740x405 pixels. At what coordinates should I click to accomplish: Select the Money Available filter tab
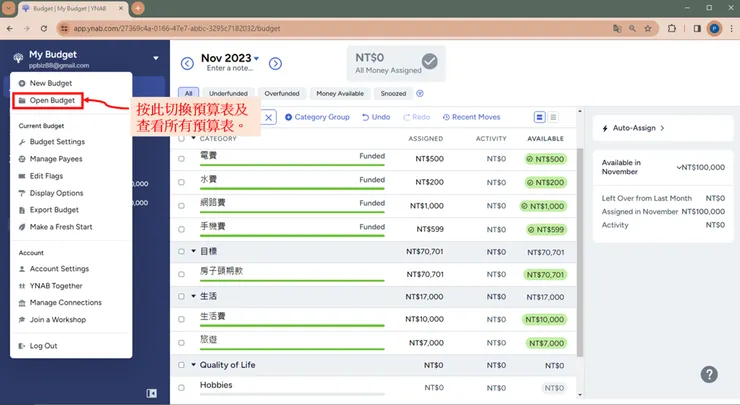(x=340, y=93)
